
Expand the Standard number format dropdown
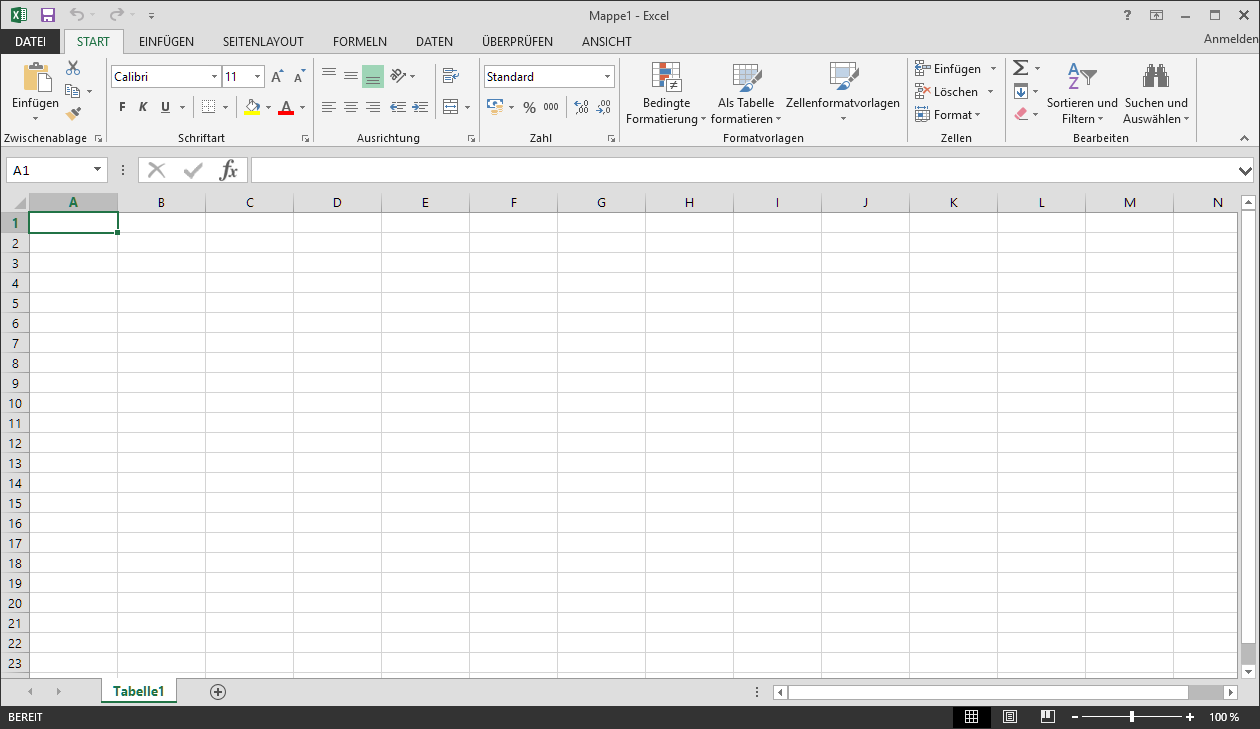607,77
